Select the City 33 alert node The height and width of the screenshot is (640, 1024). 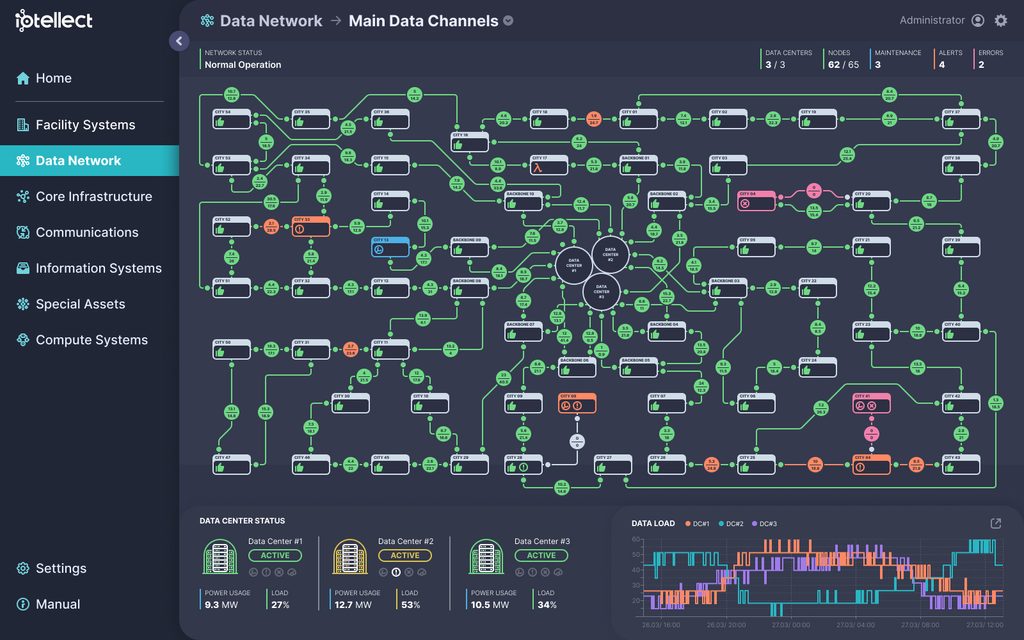click(311, 226)
